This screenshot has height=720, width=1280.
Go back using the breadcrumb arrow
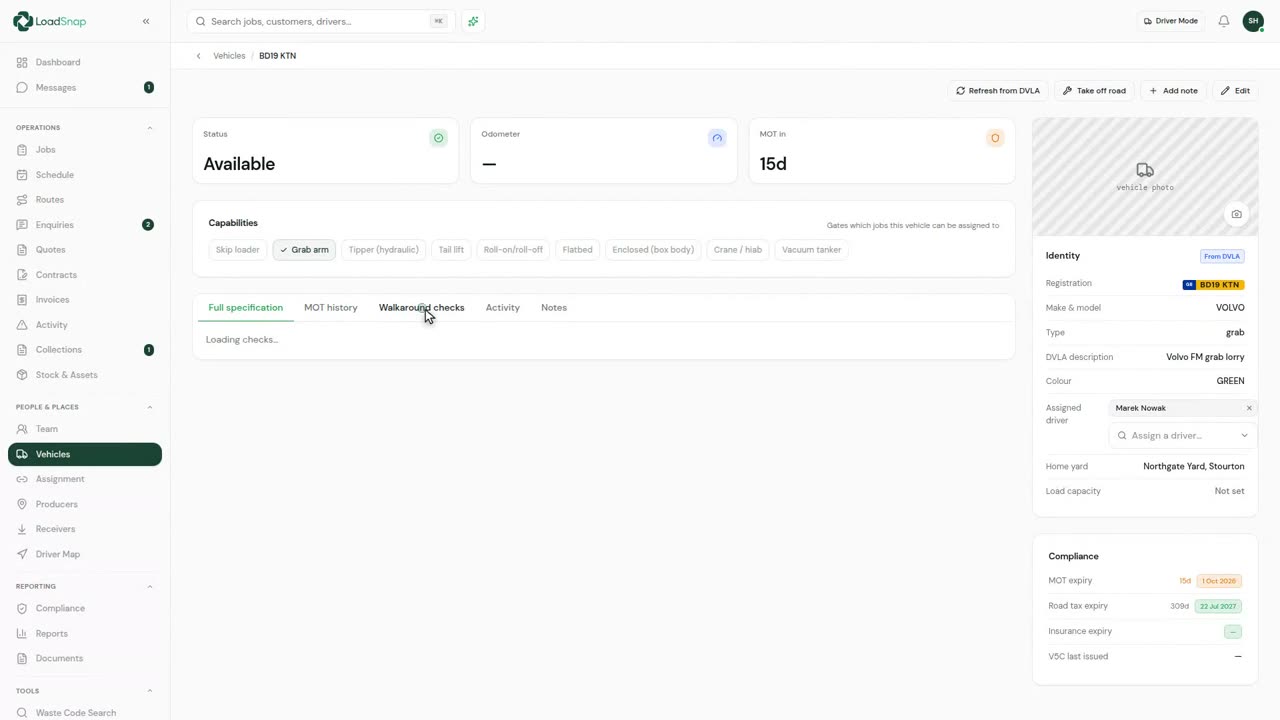[x=199, y=56]
